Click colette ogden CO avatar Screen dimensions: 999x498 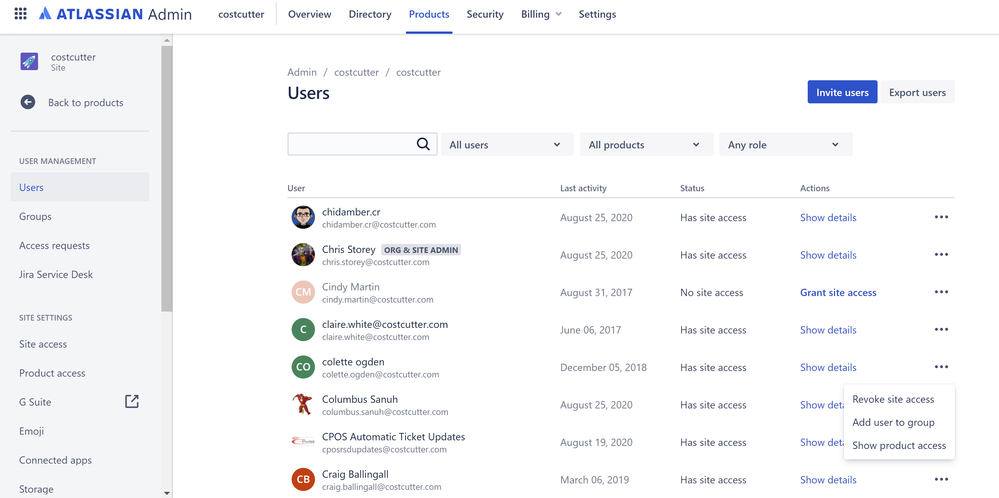[x=303, y=367]
